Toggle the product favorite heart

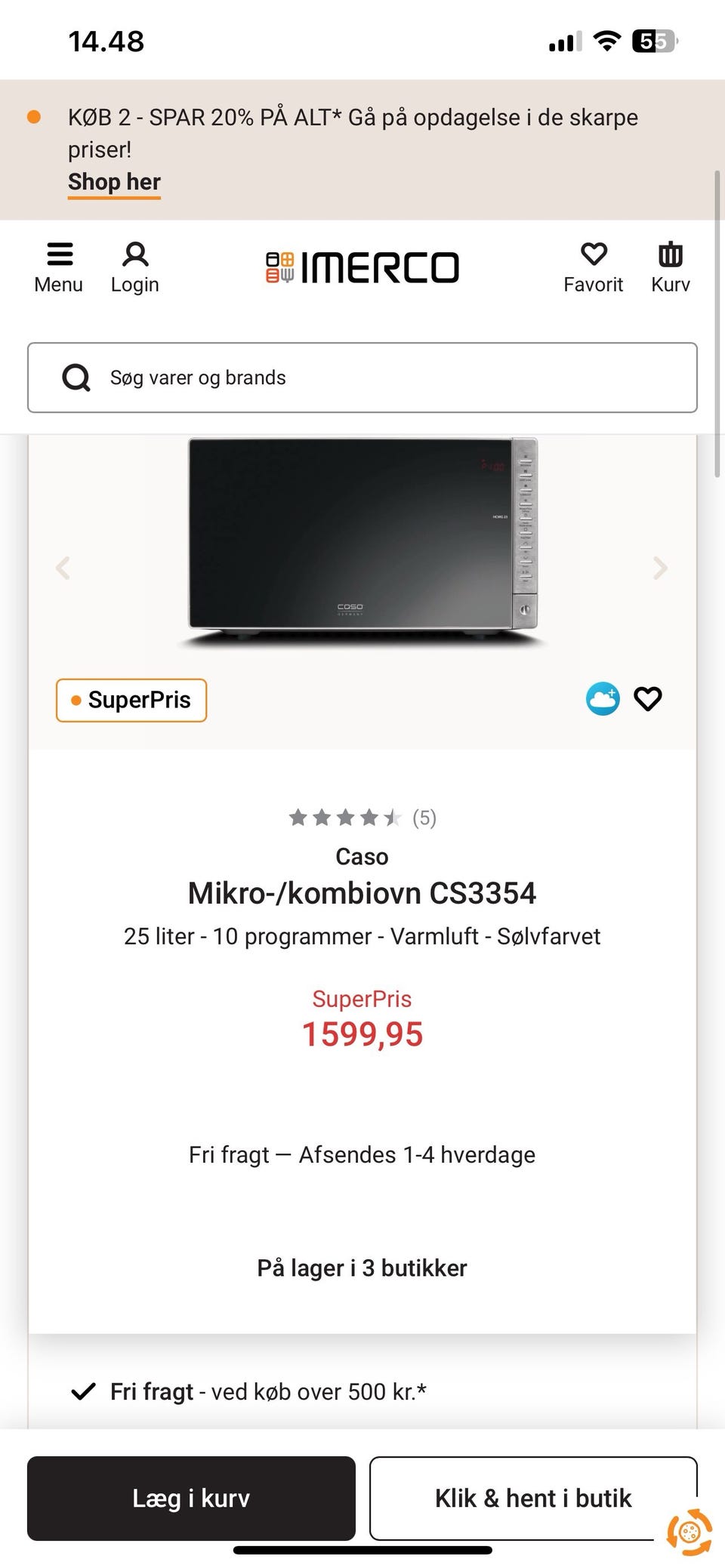point(648,699)
